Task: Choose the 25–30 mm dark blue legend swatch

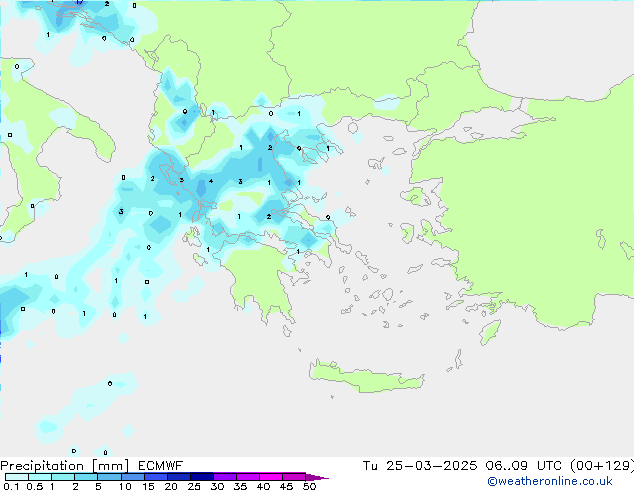Action: coord(202,477)
